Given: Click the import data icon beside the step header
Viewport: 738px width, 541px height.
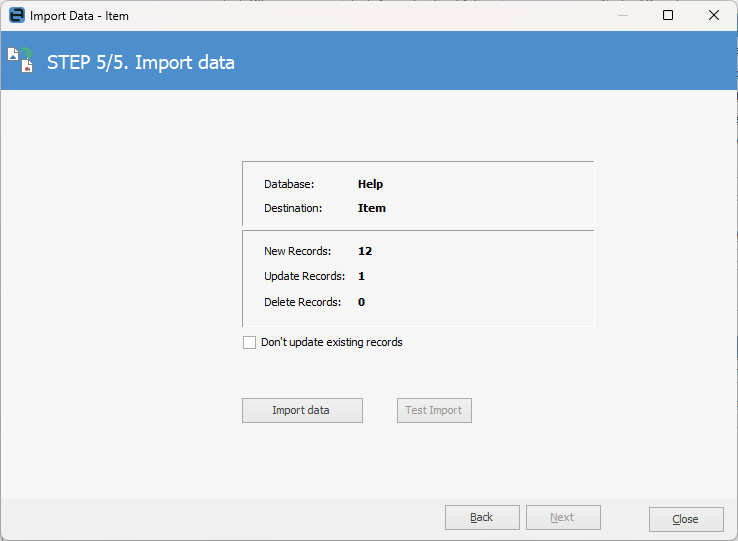Looking at the screenshot, I should coord(21,60).
